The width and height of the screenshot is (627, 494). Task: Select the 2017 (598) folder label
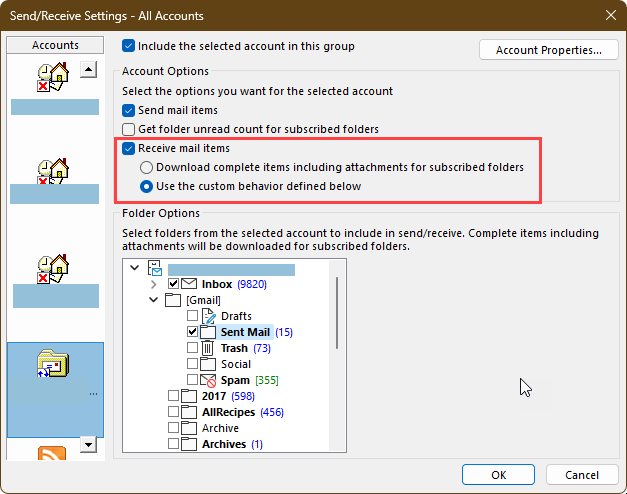point(228,396)
